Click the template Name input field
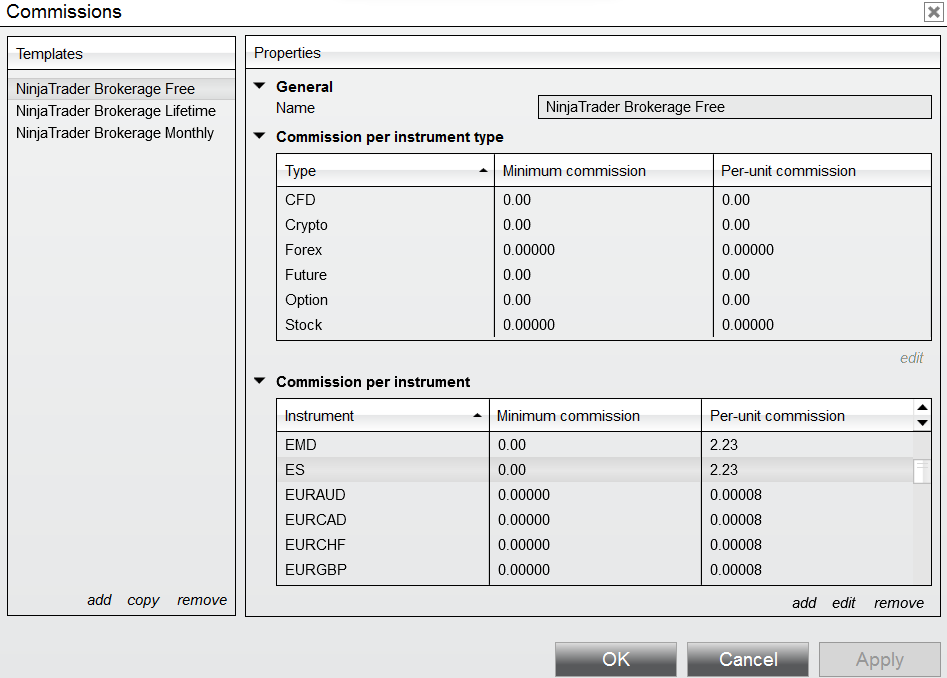This screenshot has height=678, width=947. 734,107
